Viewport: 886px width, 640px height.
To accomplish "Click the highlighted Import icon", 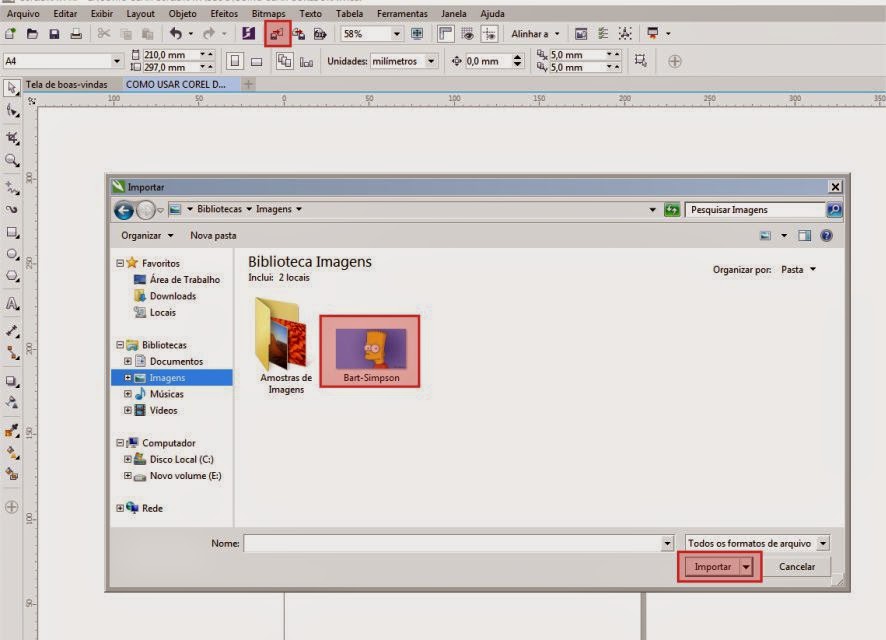I will pos(277,34).
